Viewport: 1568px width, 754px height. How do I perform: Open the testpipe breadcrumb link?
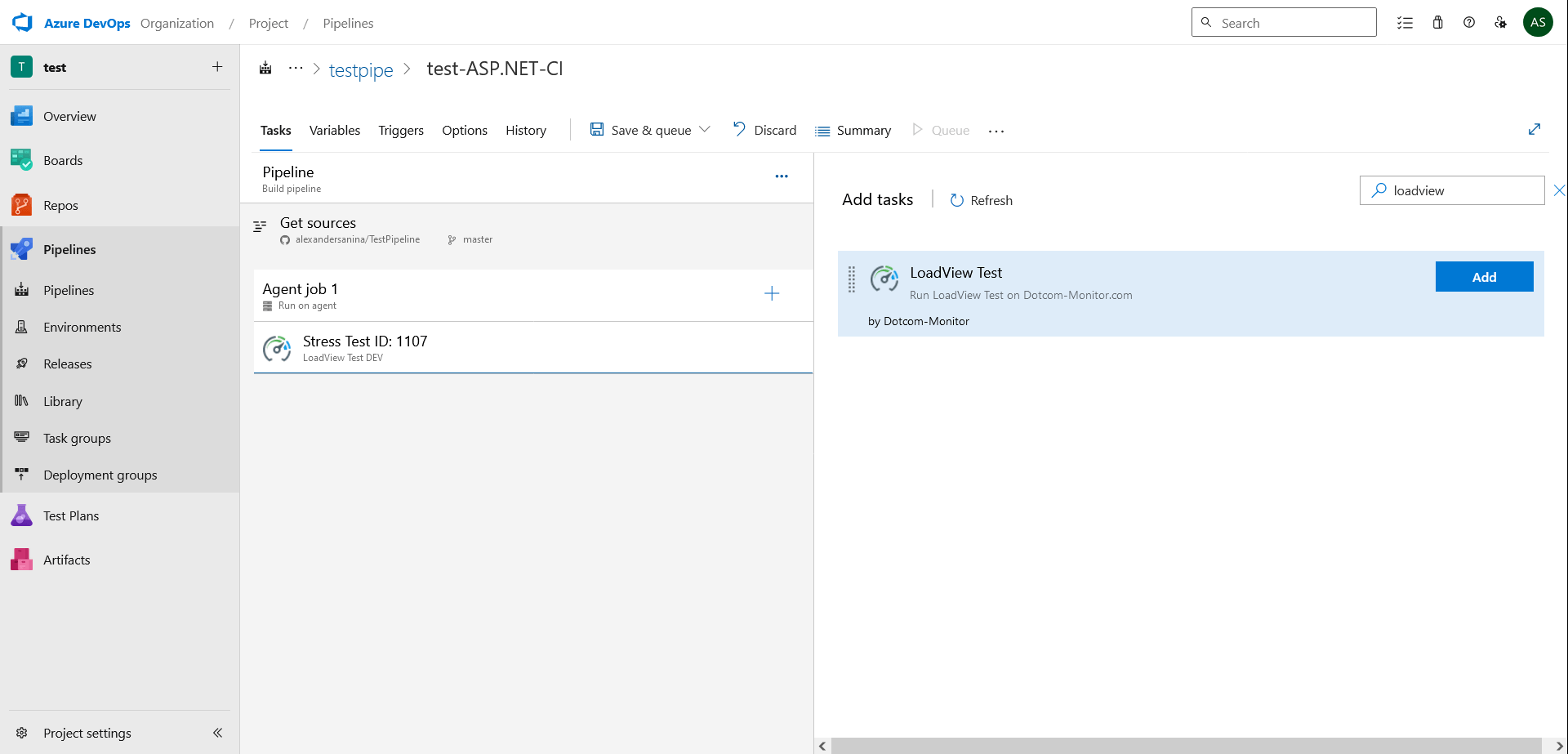coord(361,70)
